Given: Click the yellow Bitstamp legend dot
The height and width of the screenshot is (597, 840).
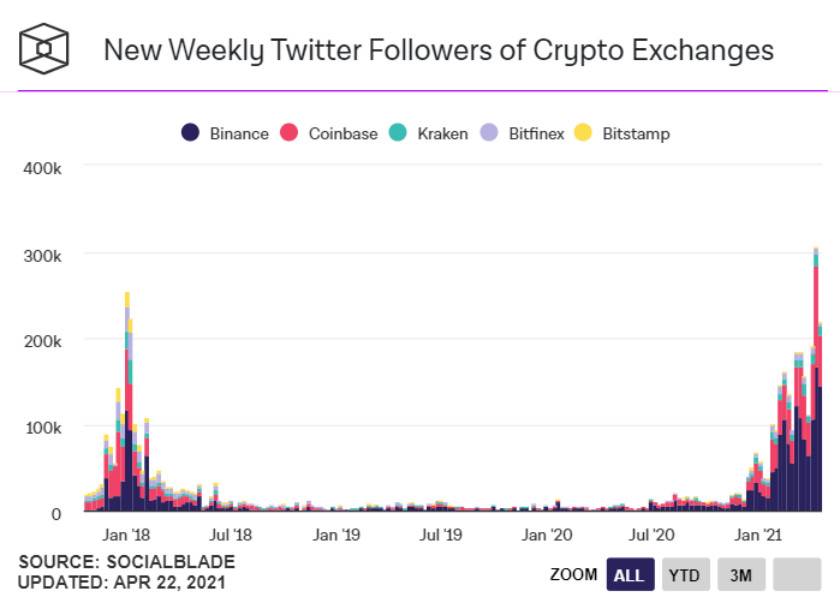Looking at the screenshot, I should 583,133.
